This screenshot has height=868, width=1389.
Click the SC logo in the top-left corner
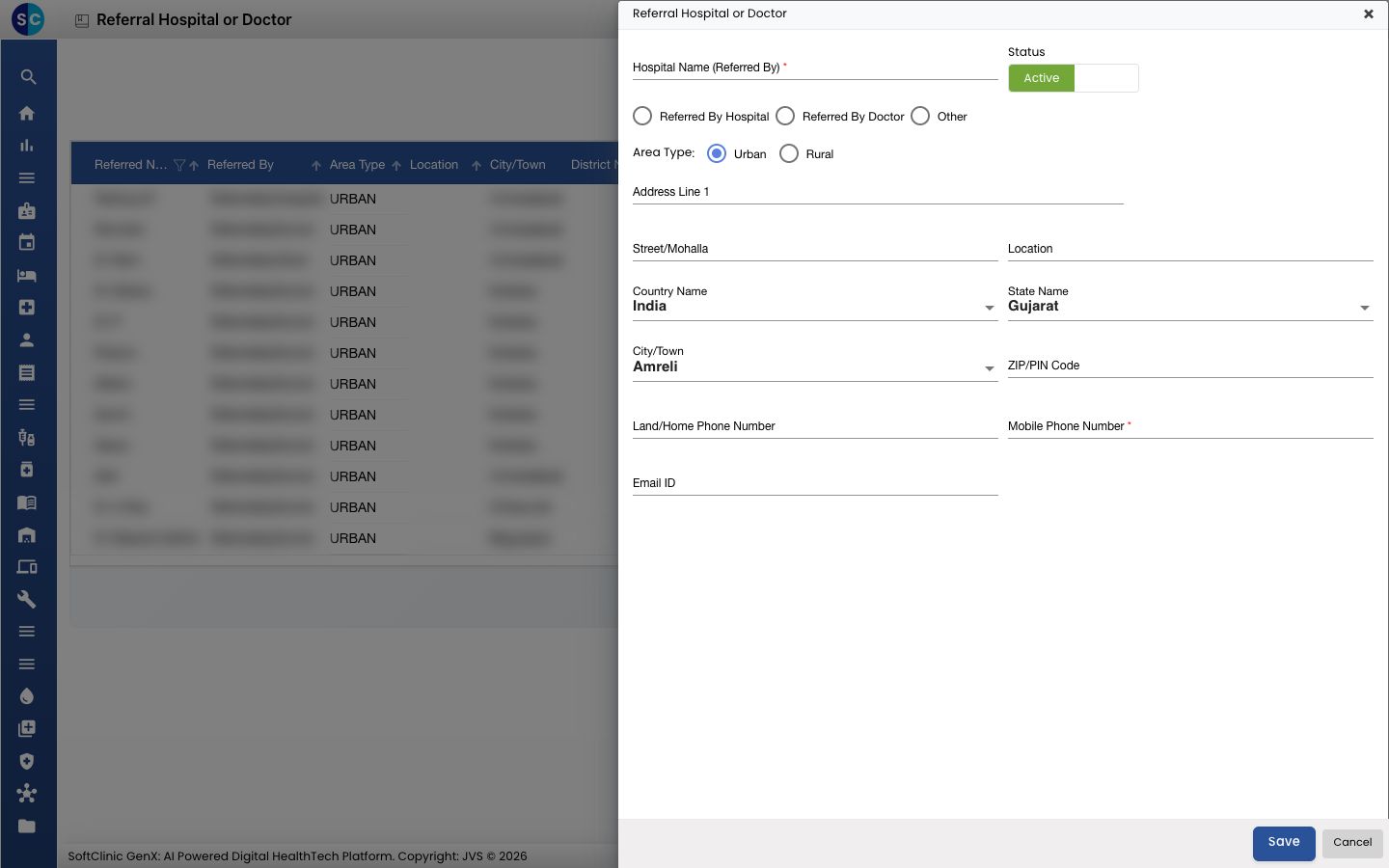[x=28, y=18]
